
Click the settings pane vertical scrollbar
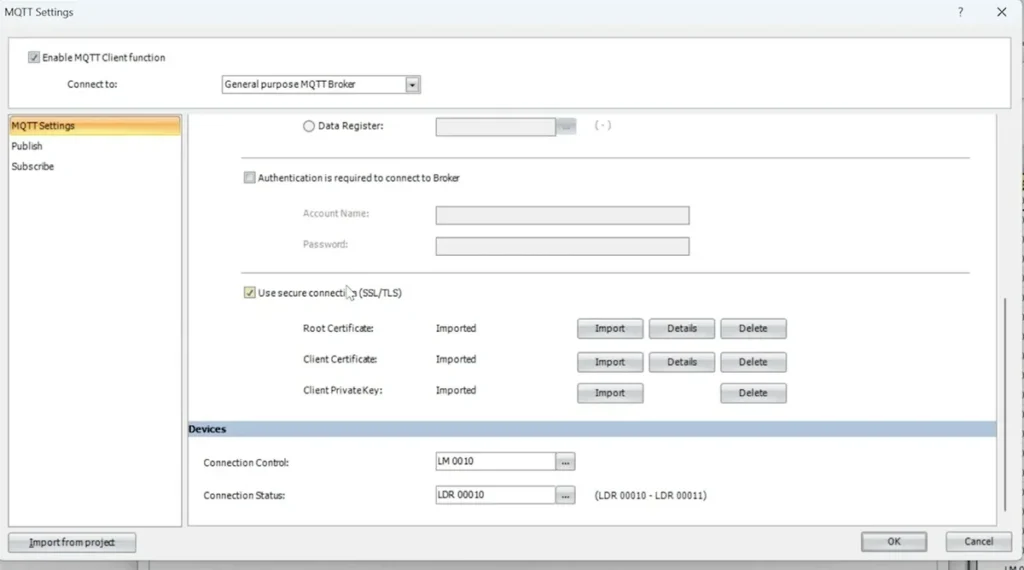pos(1004,405)
